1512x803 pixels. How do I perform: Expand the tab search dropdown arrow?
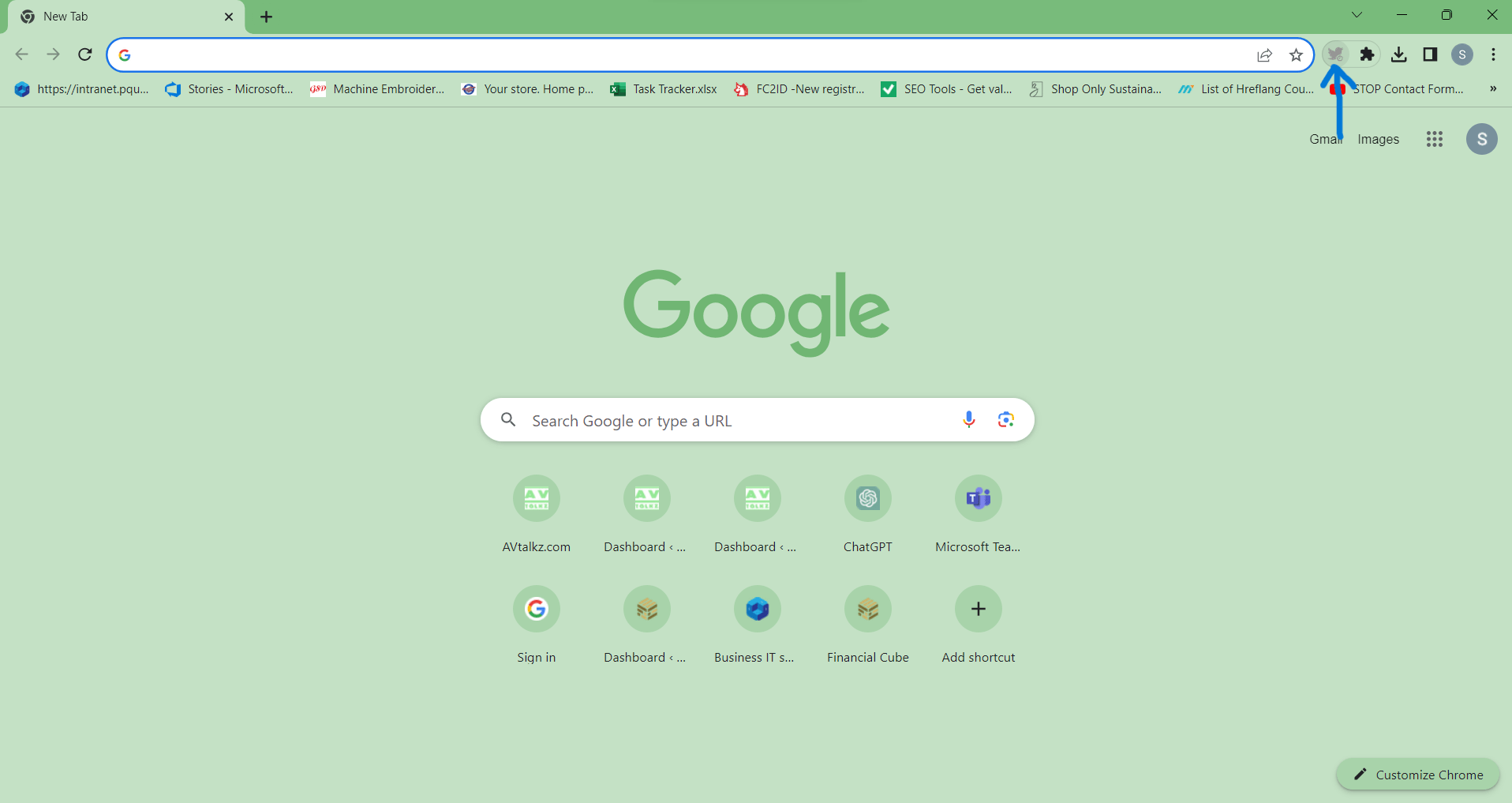tap(1357, 15)
